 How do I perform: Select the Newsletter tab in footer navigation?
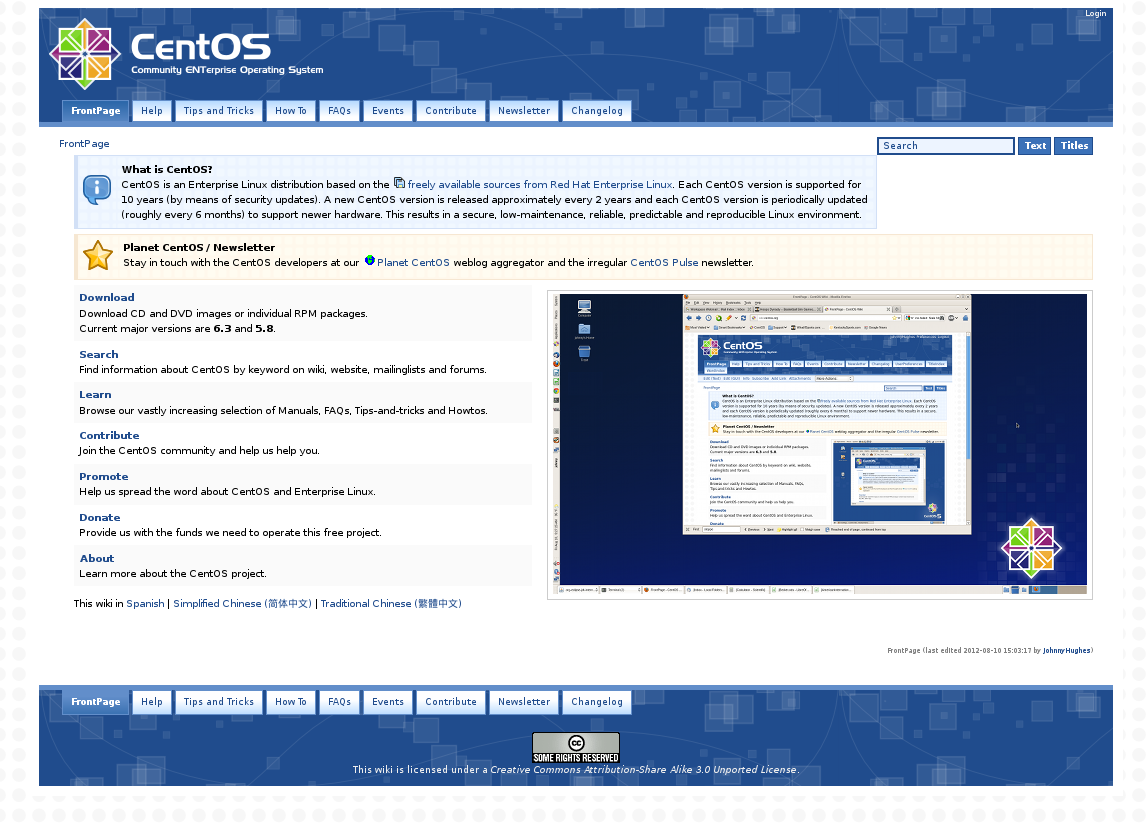[x=524, y=702]
